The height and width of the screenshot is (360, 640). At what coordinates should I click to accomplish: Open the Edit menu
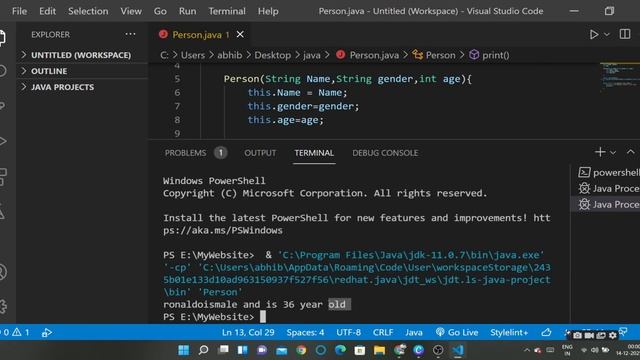(47, 11)
